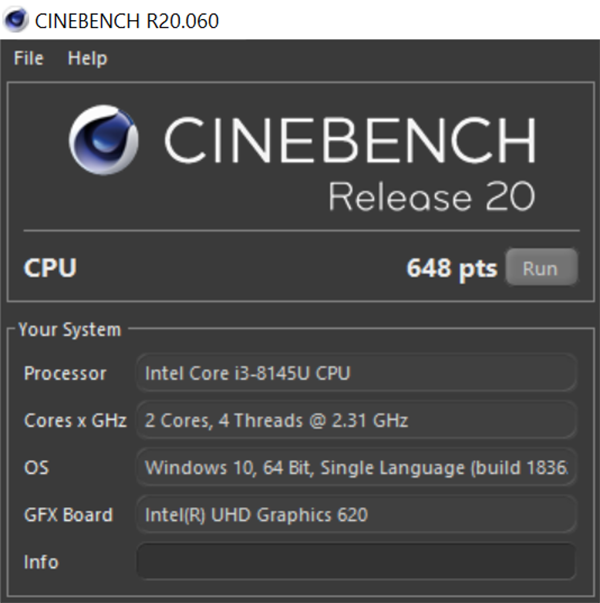
Task: Click the GFX Board field with UHD Graphics
Action: pyautogui.click(x=355, y=515)
